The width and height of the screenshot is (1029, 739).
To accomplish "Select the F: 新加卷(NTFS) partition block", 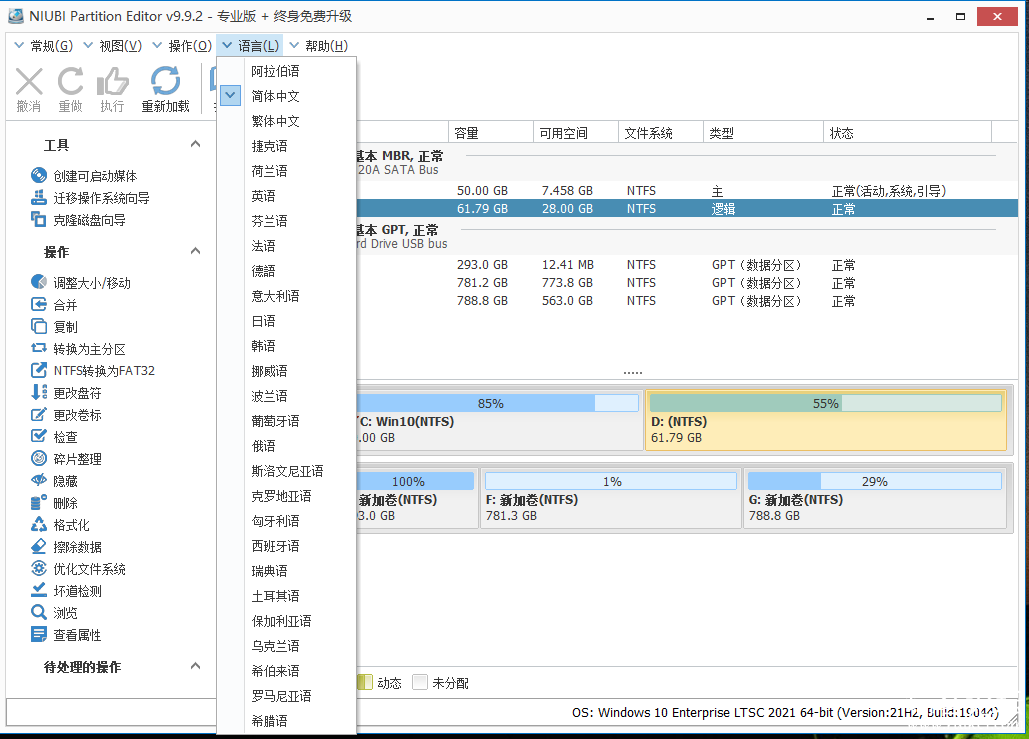I will (x=610, y=498).
